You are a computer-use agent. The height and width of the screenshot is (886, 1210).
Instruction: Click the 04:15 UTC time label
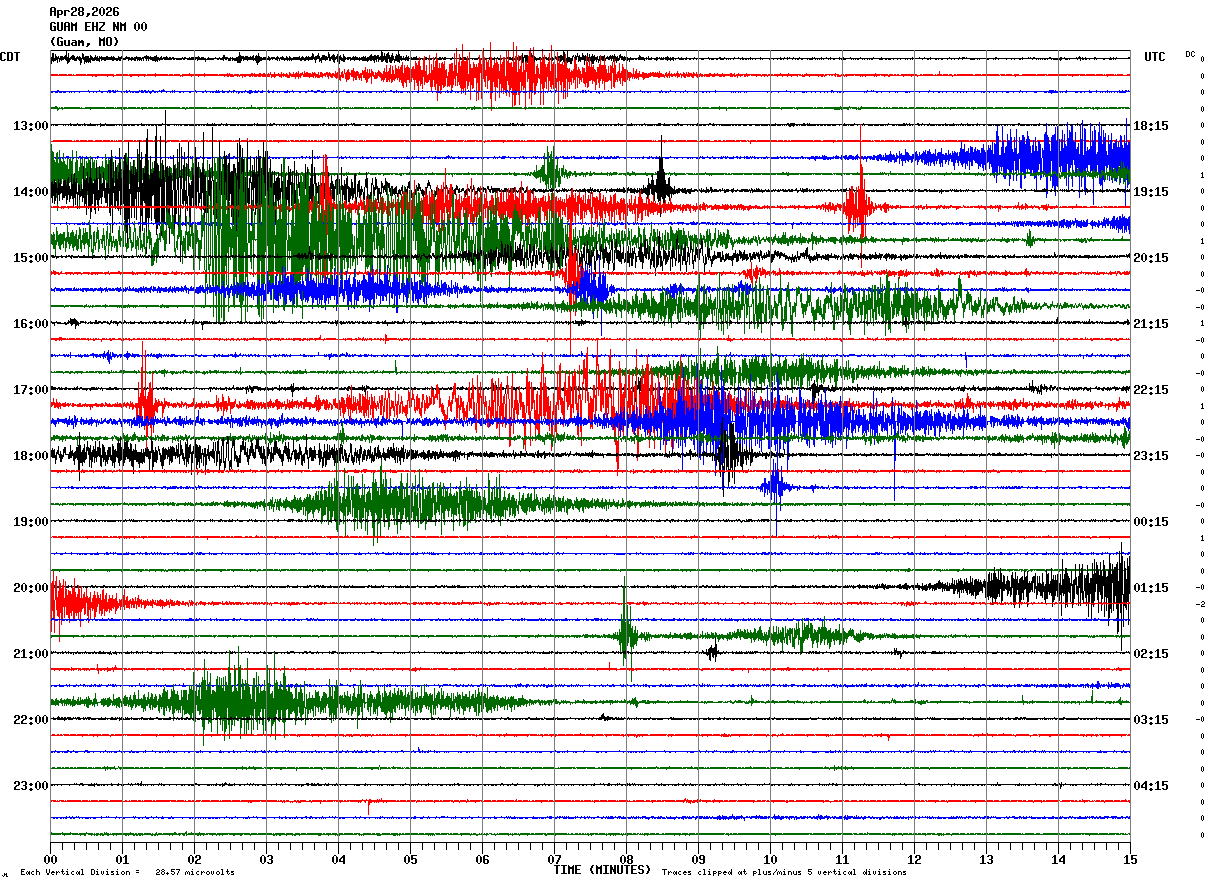[1151, 786]
